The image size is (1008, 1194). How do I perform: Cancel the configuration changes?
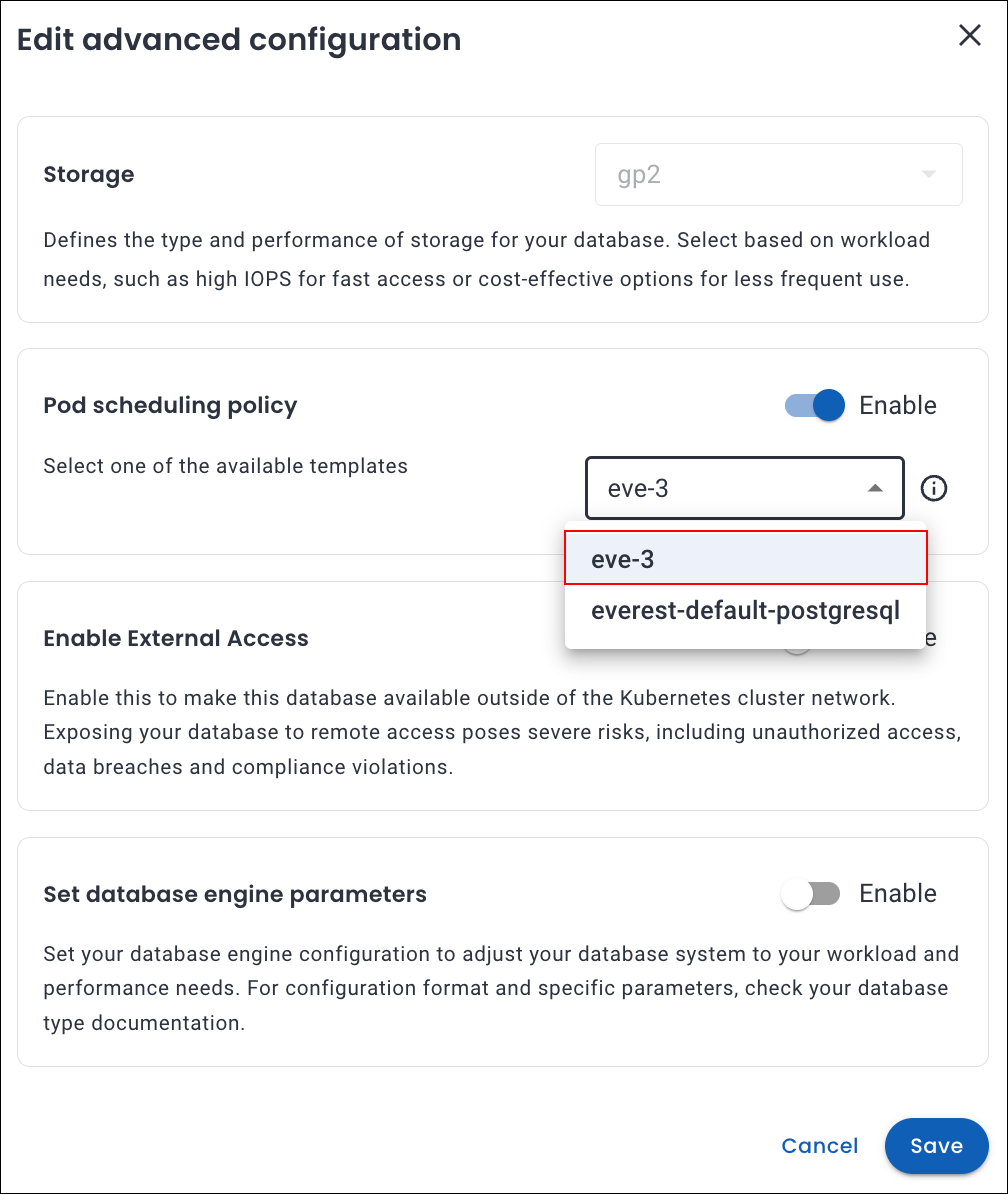pos(819,1146)
